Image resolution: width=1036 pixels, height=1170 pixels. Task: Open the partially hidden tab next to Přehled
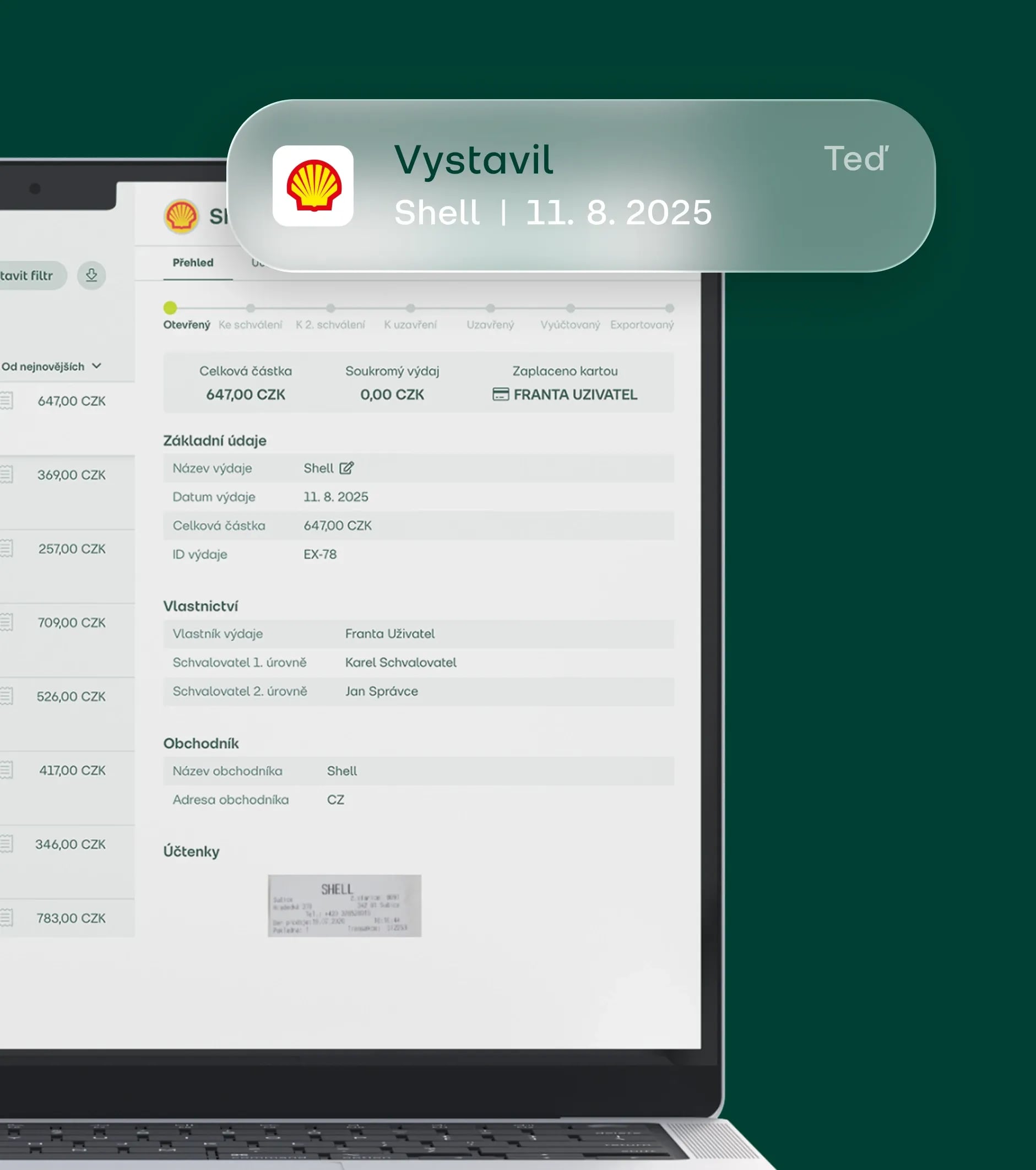[259, 263]
